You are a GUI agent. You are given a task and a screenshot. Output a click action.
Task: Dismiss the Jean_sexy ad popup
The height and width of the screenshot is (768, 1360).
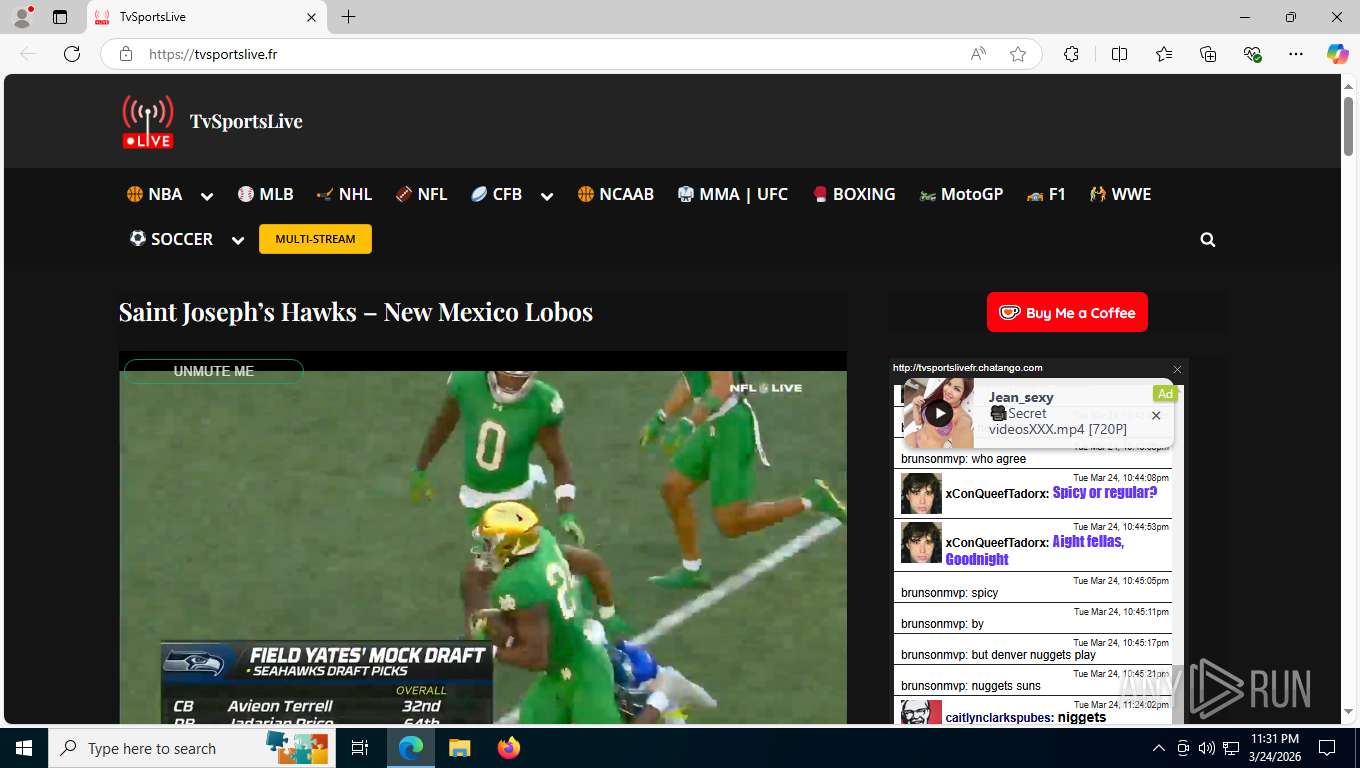(x=1156, y=415)
